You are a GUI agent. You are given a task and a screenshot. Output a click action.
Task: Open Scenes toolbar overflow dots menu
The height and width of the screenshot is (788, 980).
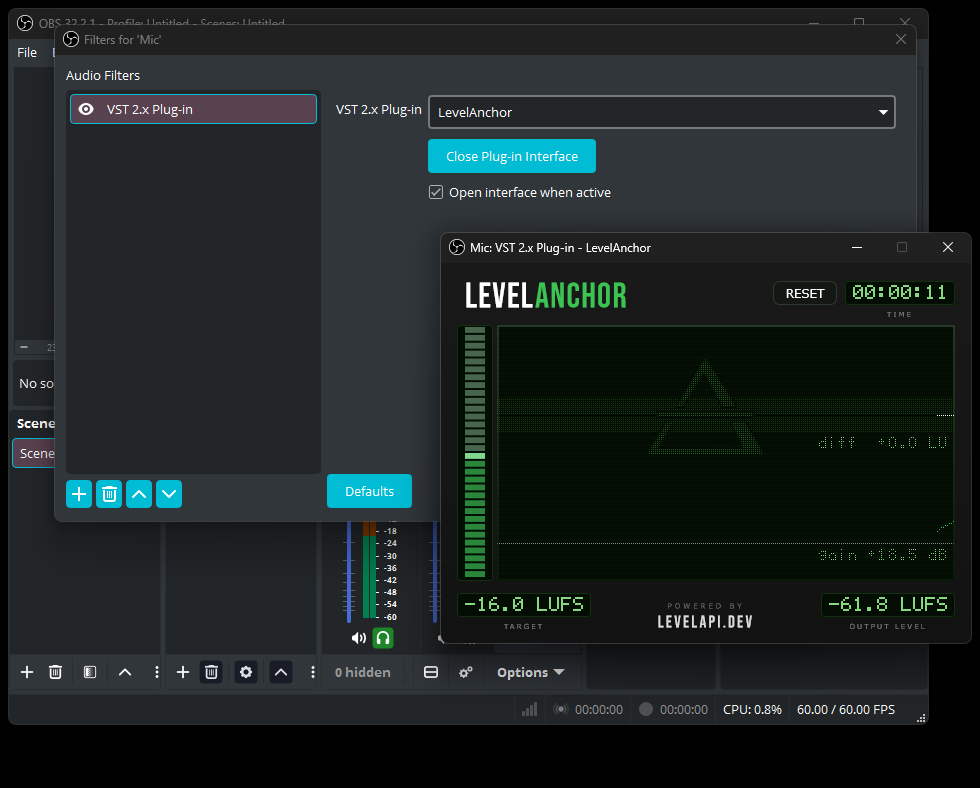(x=156, y=672)
